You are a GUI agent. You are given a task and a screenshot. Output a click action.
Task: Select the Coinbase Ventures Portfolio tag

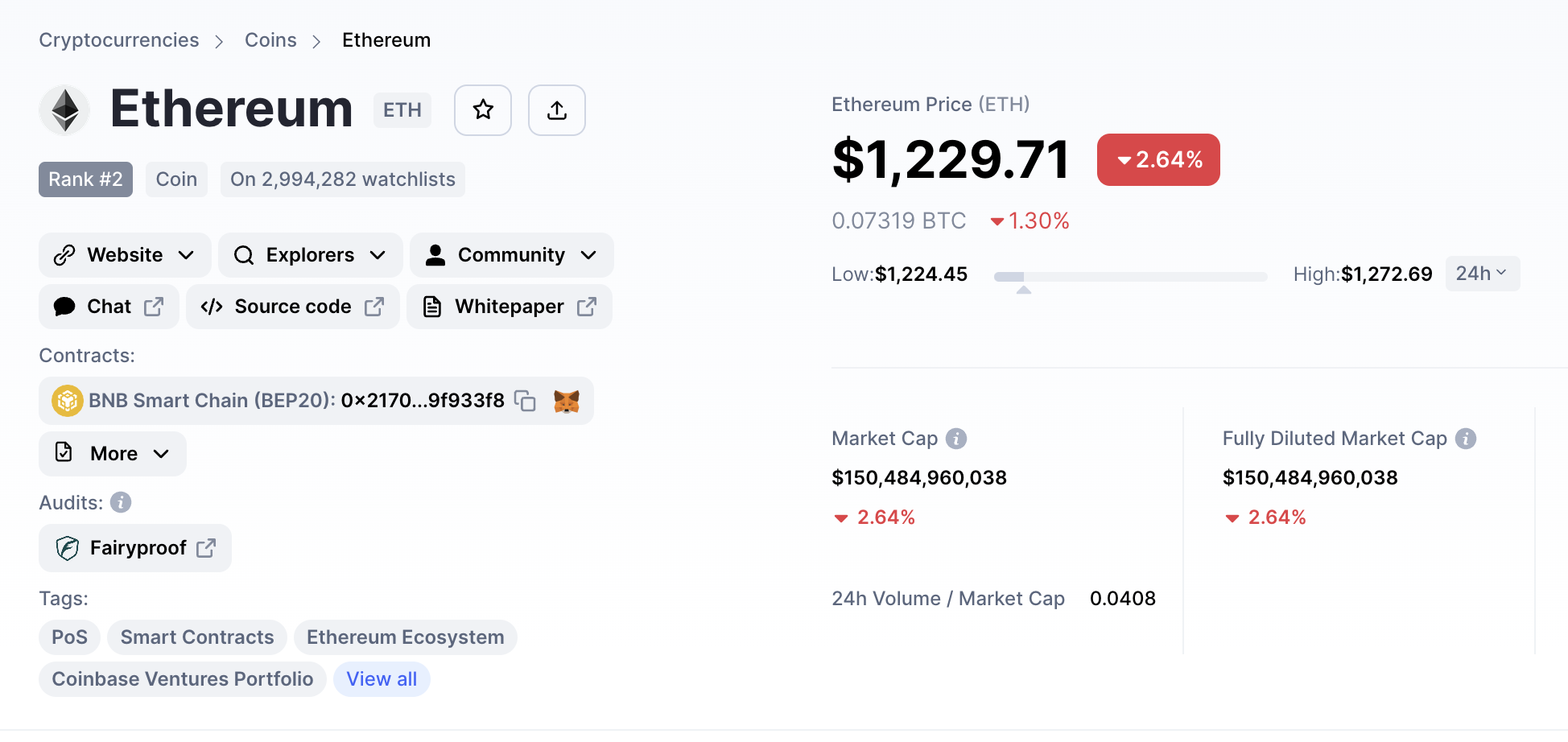point(183,679)
